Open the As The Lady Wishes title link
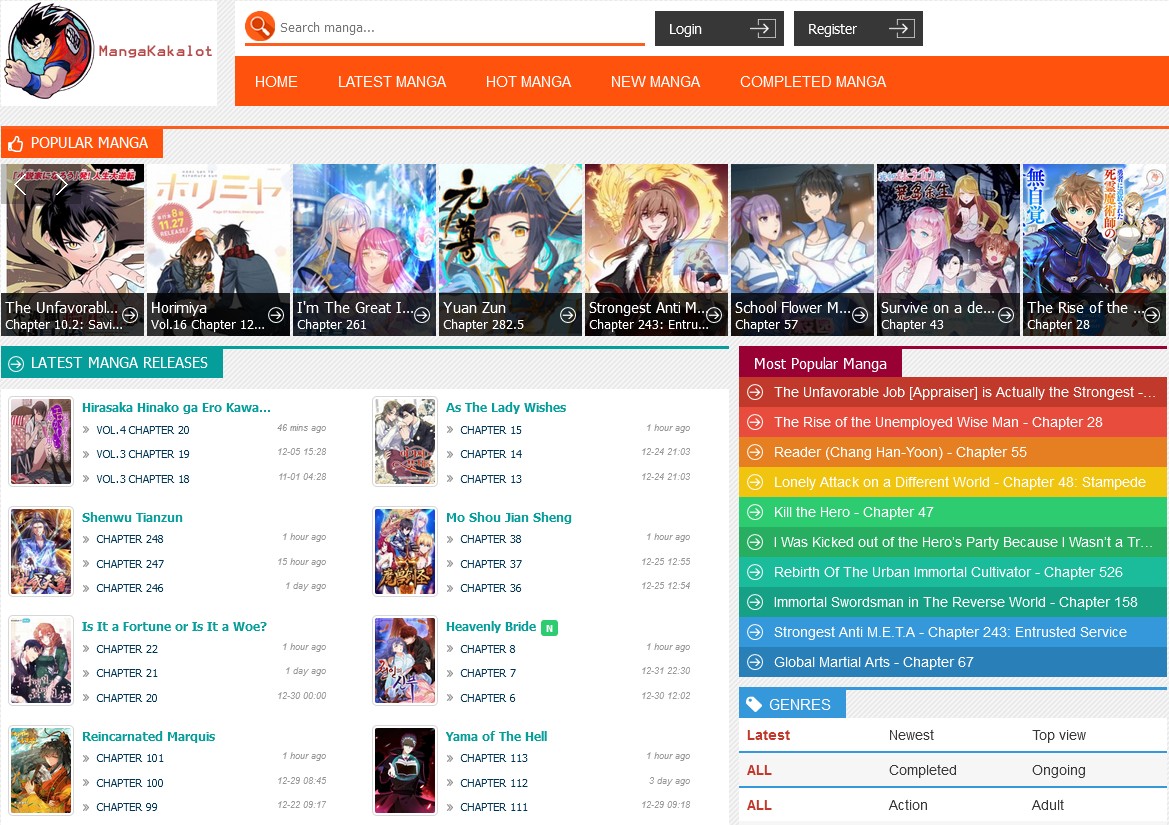The image size is (1169, 825). point(506,408)
